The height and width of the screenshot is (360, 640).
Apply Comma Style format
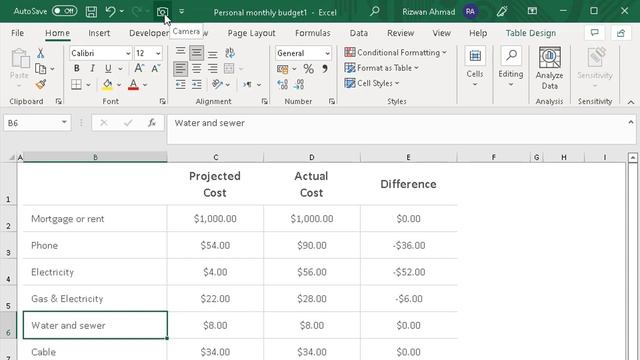[324, 69]
